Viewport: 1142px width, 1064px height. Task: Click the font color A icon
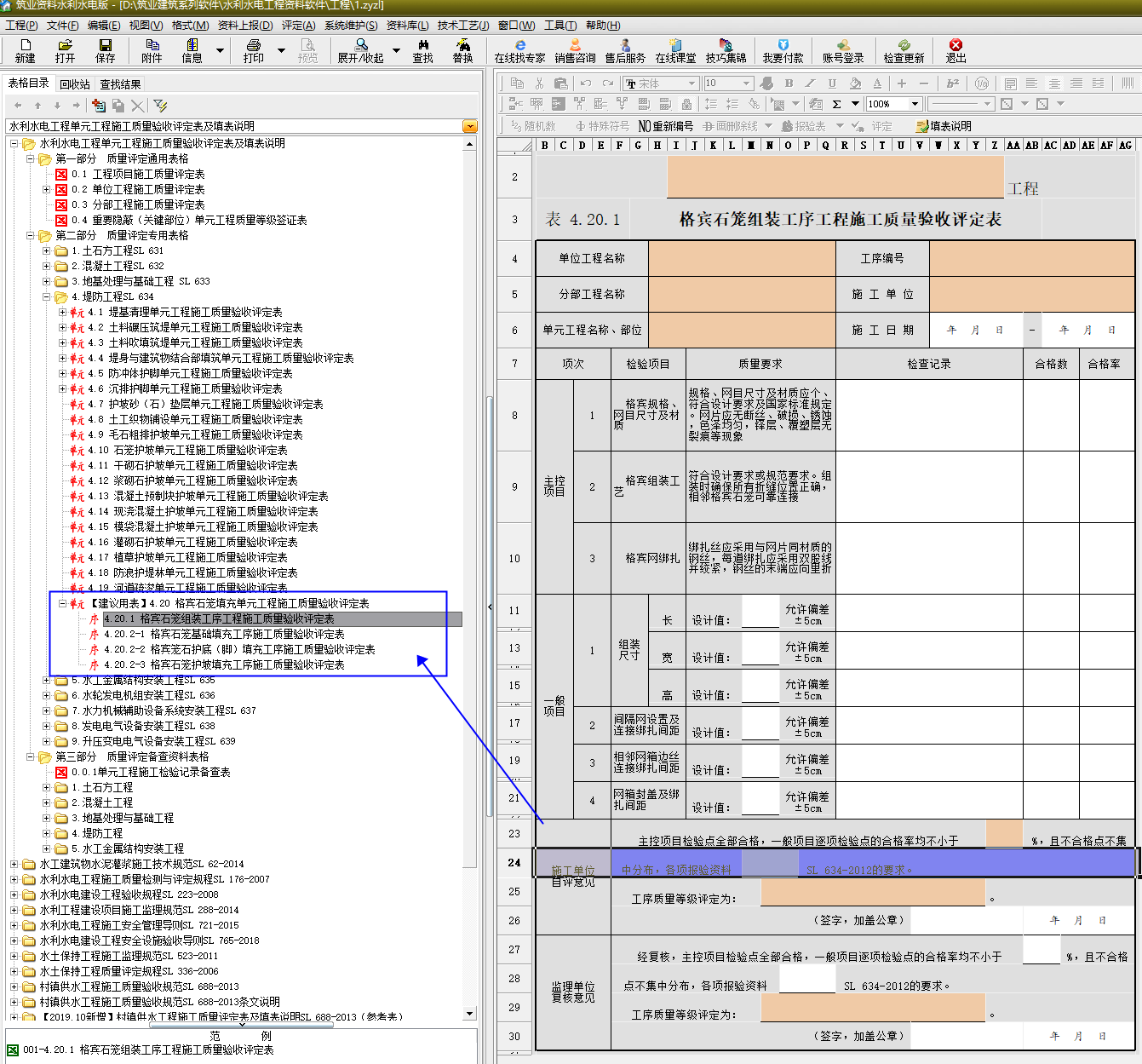click(877, 83)
